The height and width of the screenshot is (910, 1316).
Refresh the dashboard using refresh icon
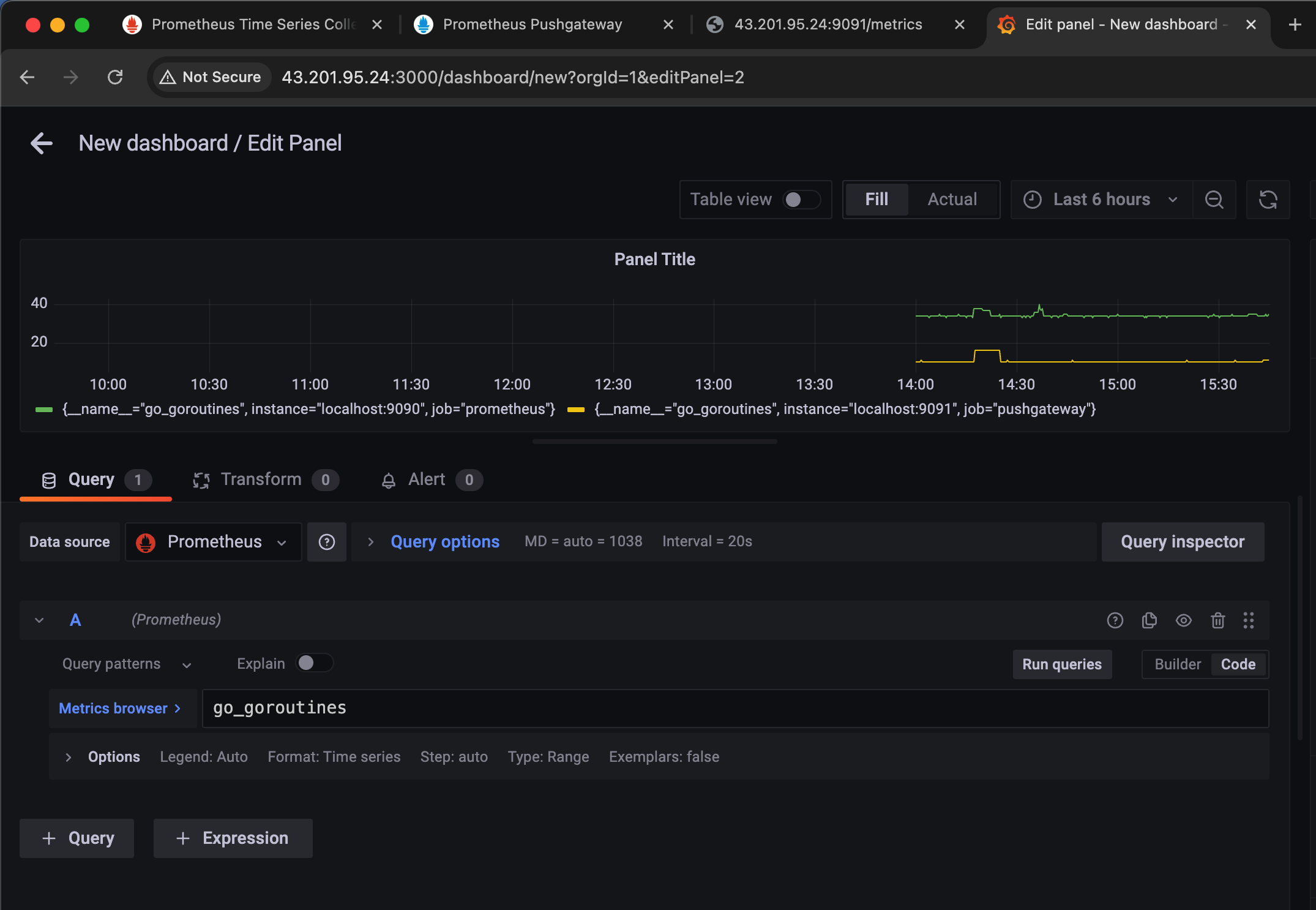(1268, 200)
